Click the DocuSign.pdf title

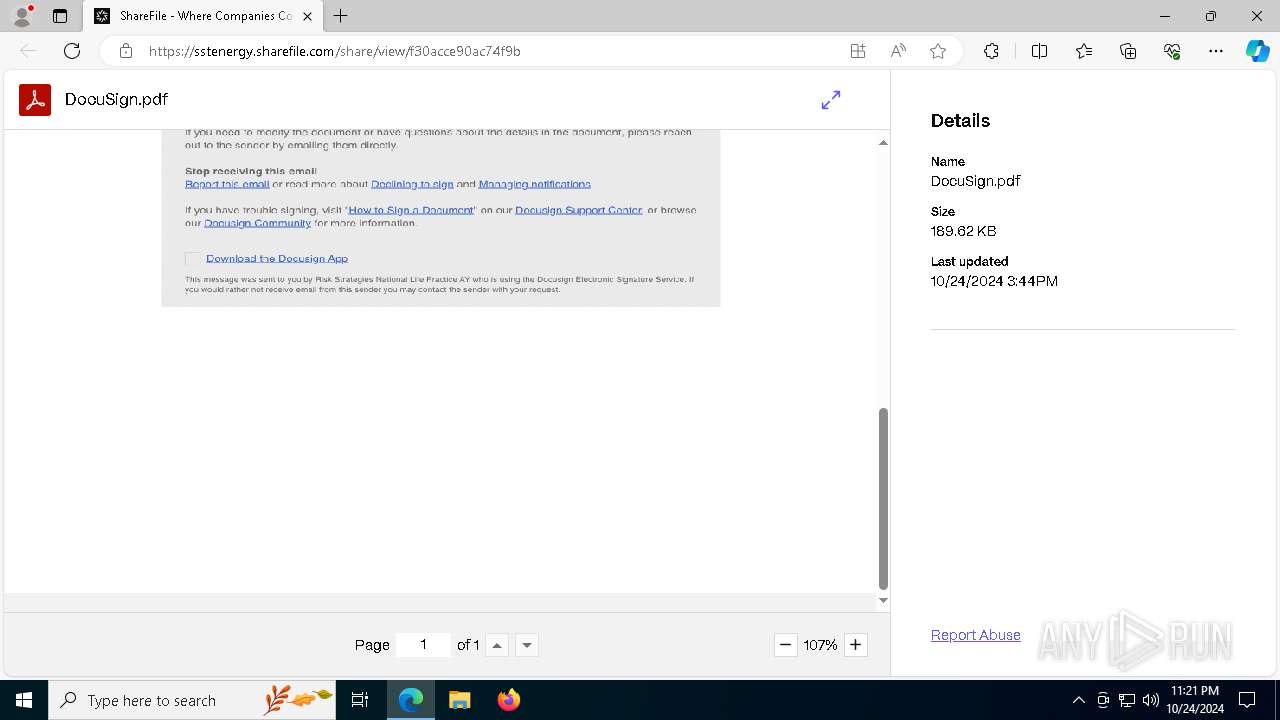click(x=116, y=99)
